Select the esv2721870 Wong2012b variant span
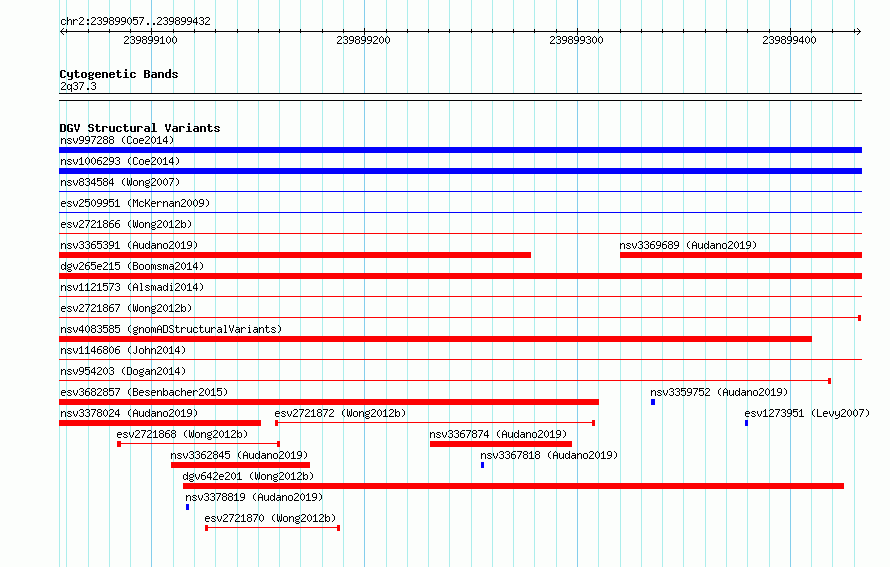The width and height of the screenshot is (890, 567). (x=272, y=528)
